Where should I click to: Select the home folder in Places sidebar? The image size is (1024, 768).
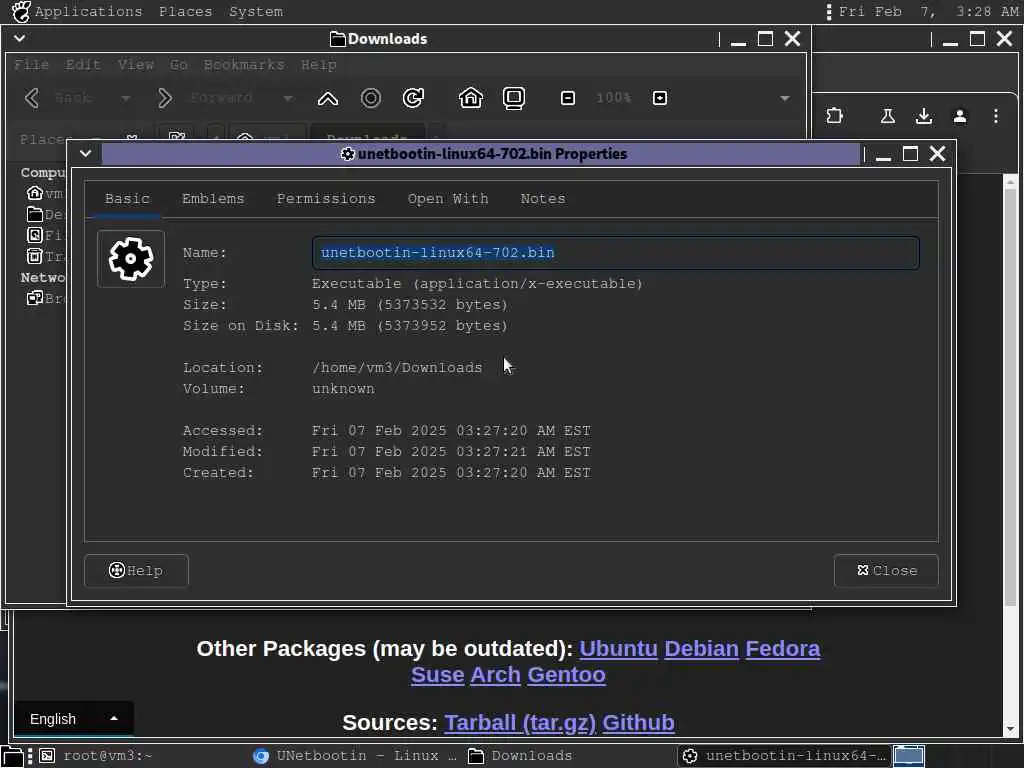44,193
